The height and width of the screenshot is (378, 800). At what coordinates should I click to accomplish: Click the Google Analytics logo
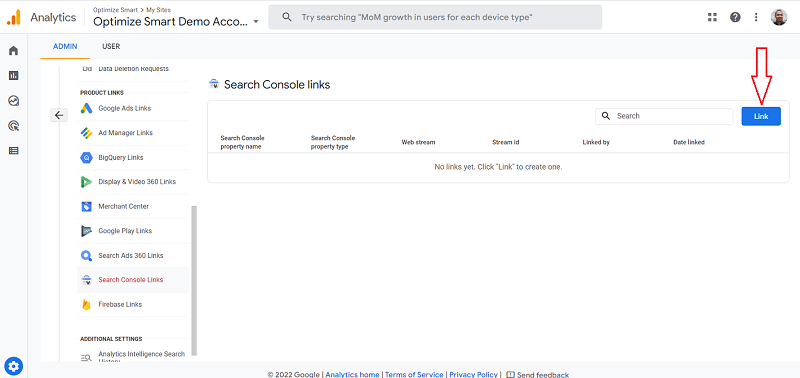tap(14, 17)
